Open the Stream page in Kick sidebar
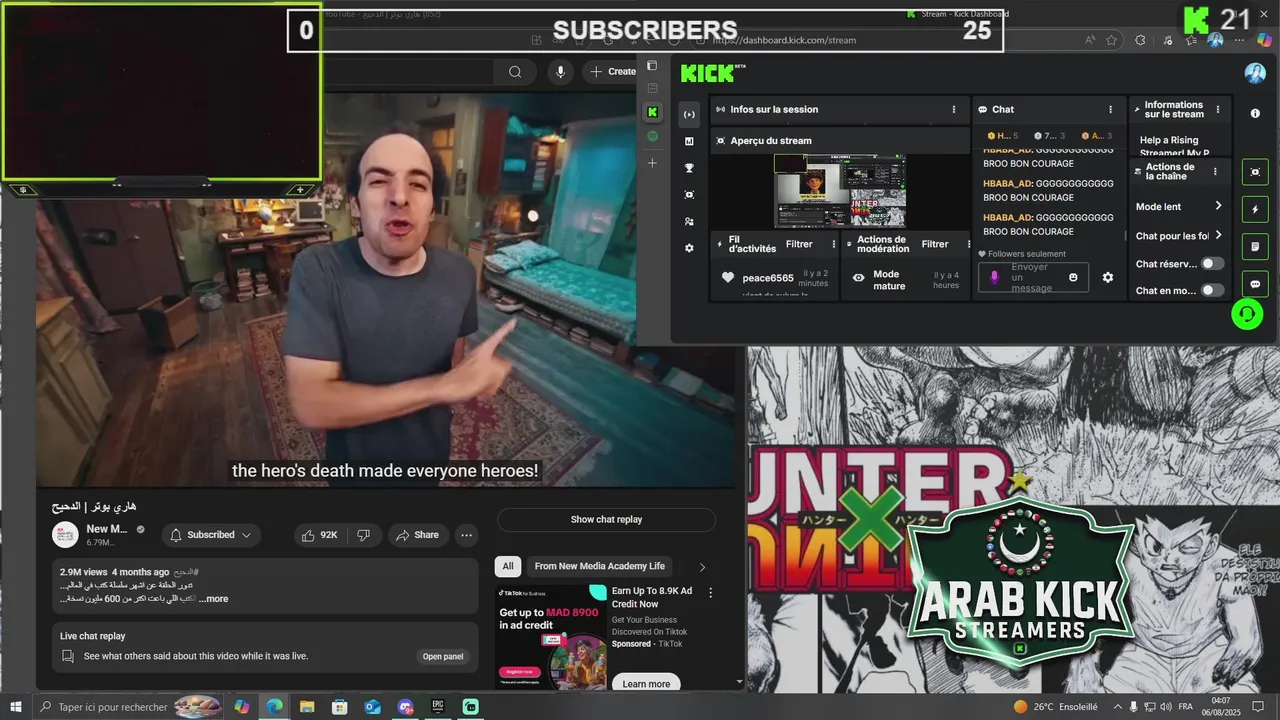The height and width of the screenshot is (720, 1280). pos(689,114)
